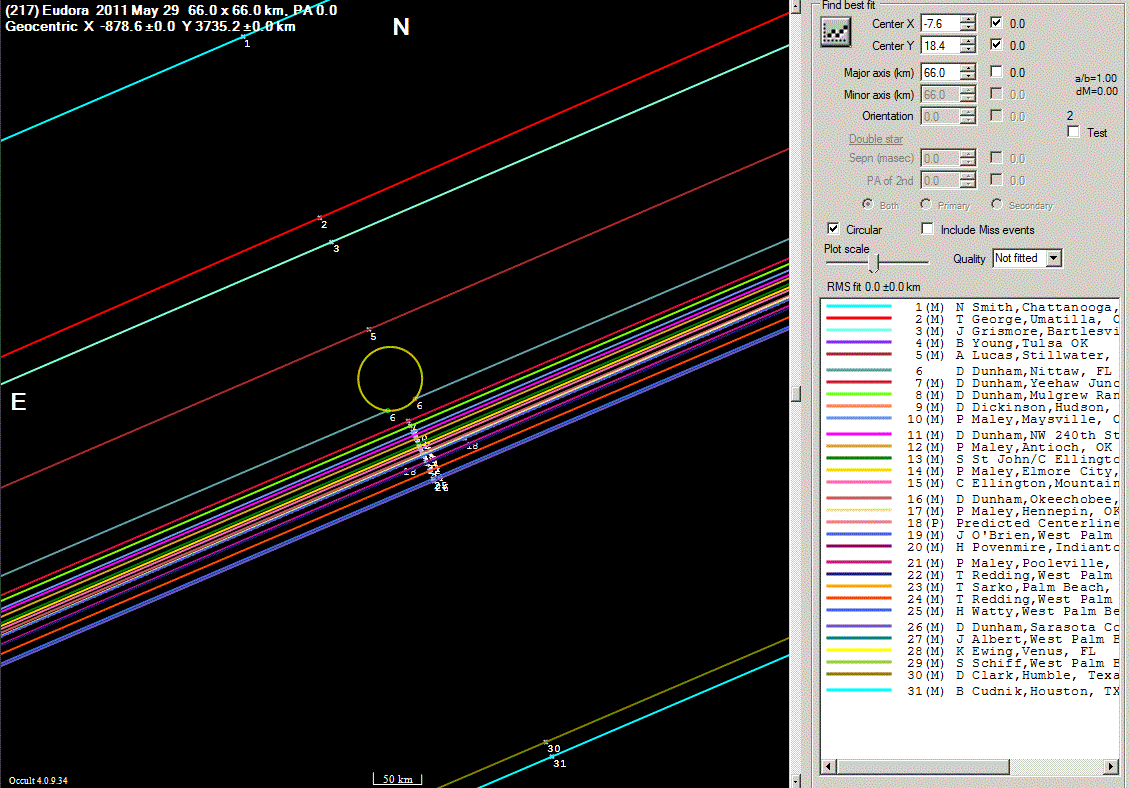Select observer 15 C Ellington, Mountain

971,483
